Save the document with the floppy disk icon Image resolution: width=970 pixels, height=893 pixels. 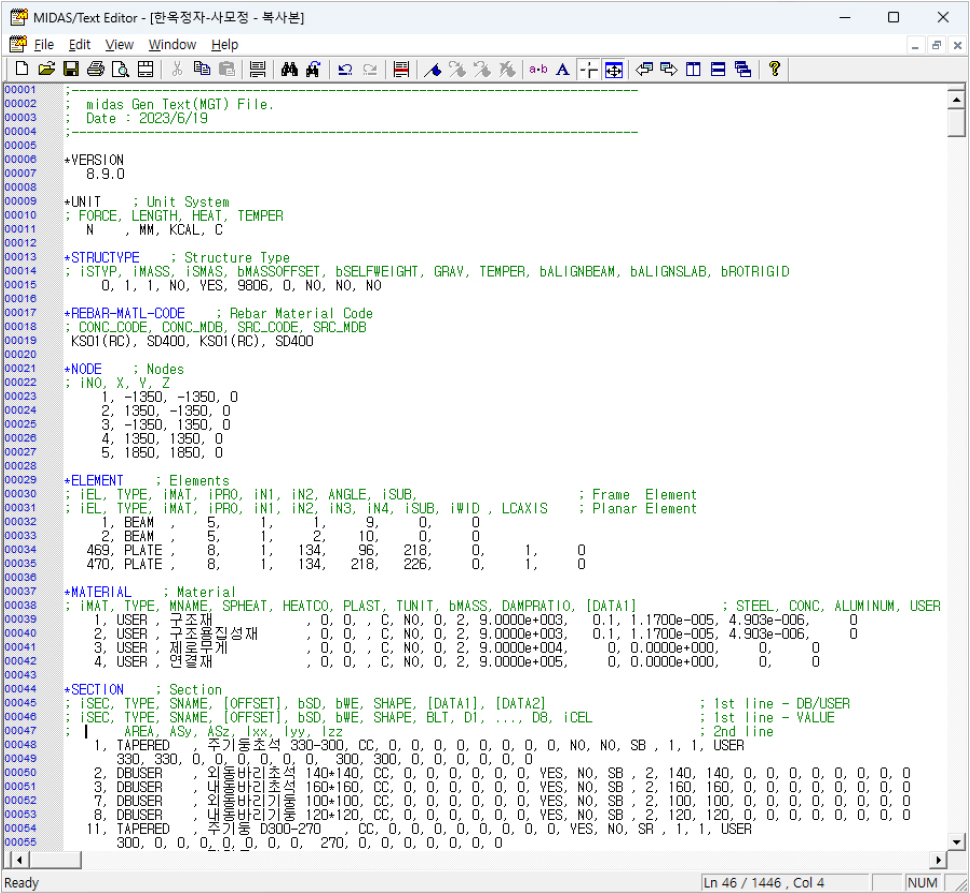(x=70, y=69)
